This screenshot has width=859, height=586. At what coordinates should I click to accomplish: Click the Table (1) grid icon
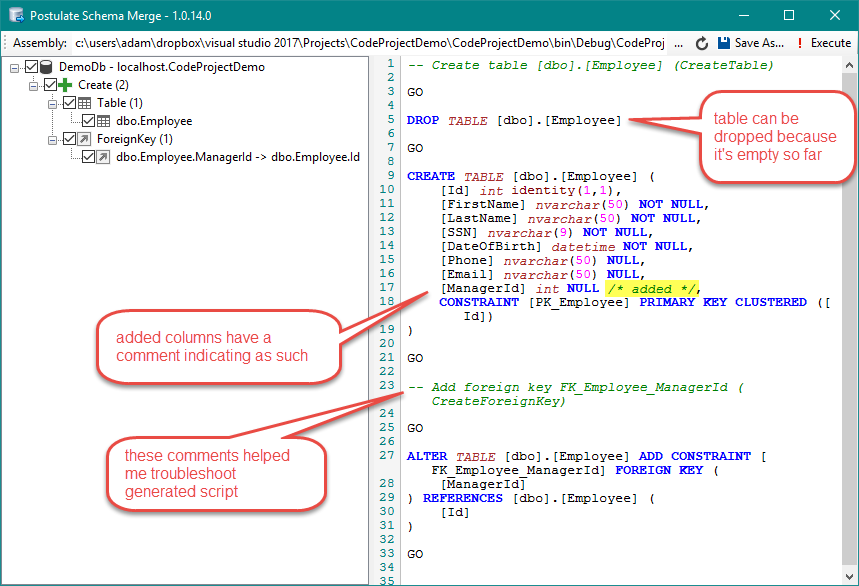(x=84, y=103)
